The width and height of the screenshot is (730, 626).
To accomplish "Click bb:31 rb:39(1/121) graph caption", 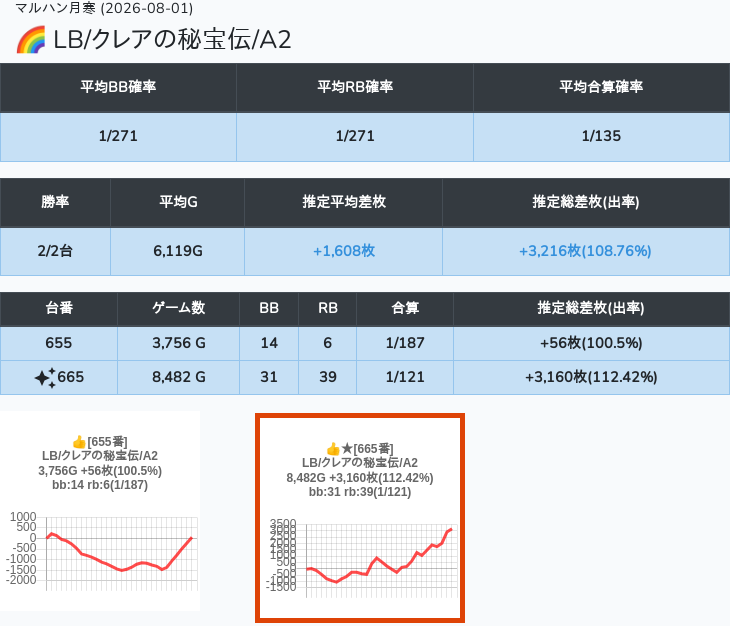I will [x=360, y=492].
